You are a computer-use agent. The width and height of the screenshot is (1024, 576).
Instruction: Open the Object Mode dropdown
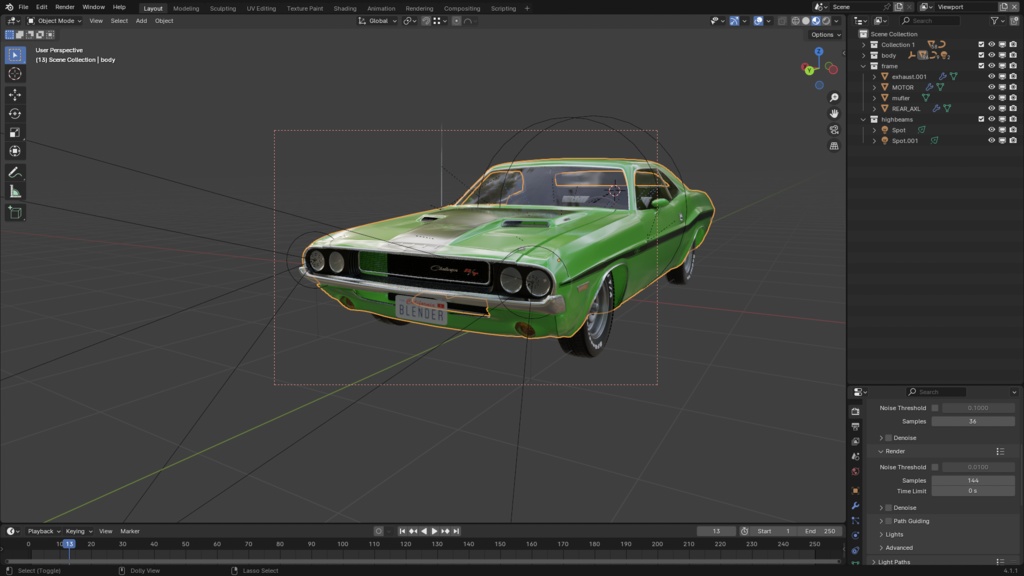pyautogui.click(x=54, y=21)
